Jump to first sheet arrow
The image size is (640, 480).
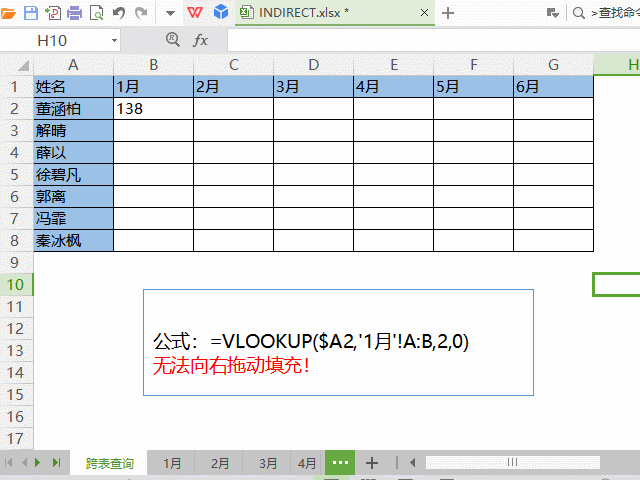click(x=9, y=462)
